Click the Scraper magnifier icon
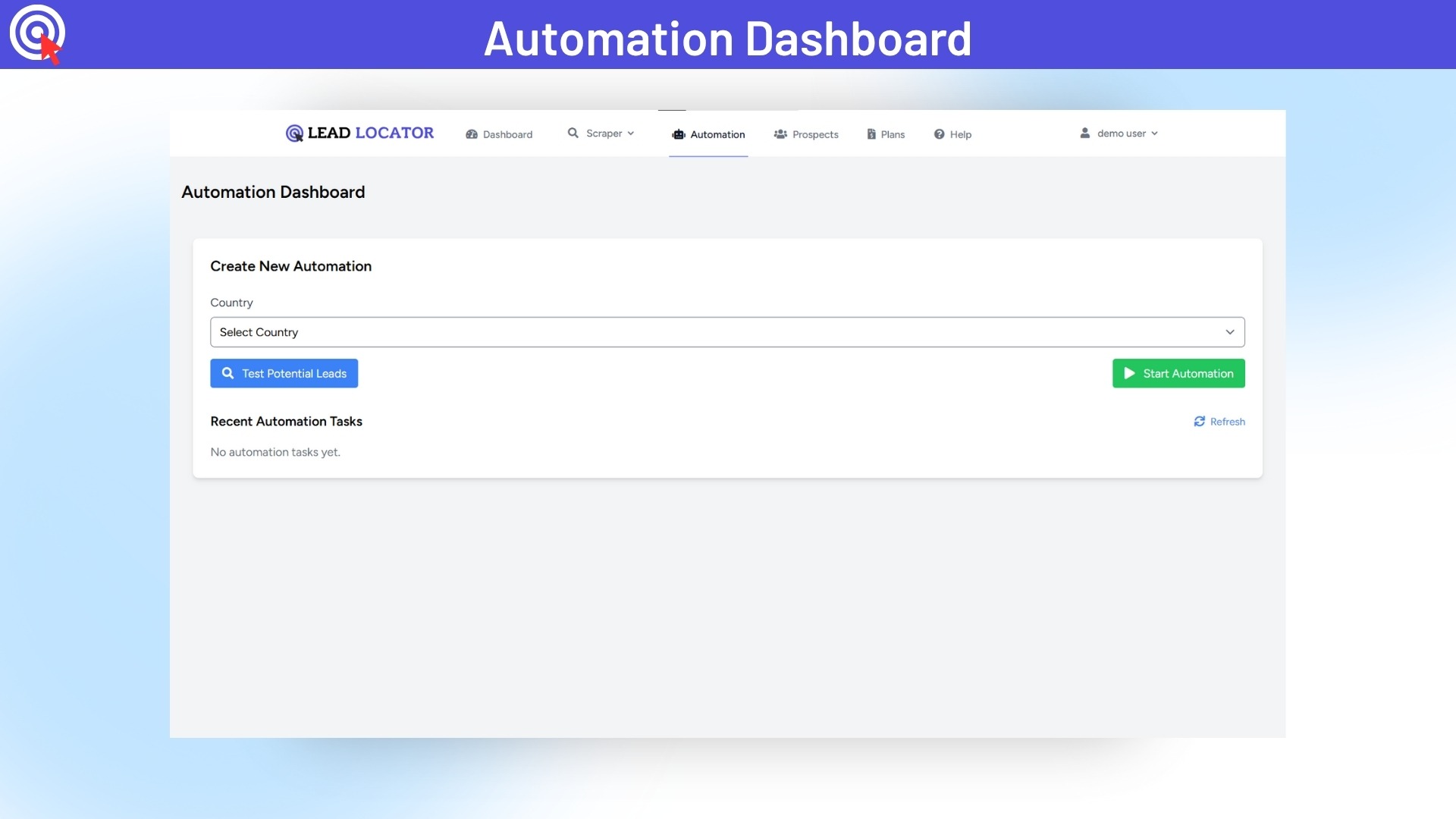 point(573,133)
